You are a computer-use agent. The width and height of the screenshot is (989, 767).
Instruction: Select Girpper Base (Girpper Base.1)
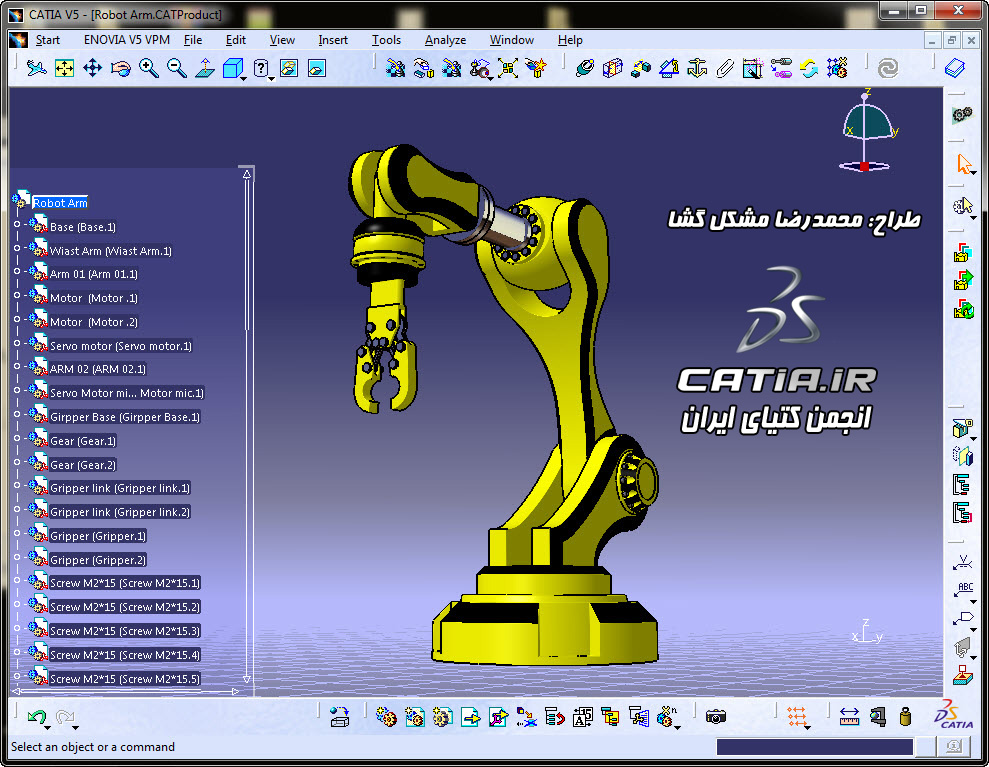click(125, 417)
